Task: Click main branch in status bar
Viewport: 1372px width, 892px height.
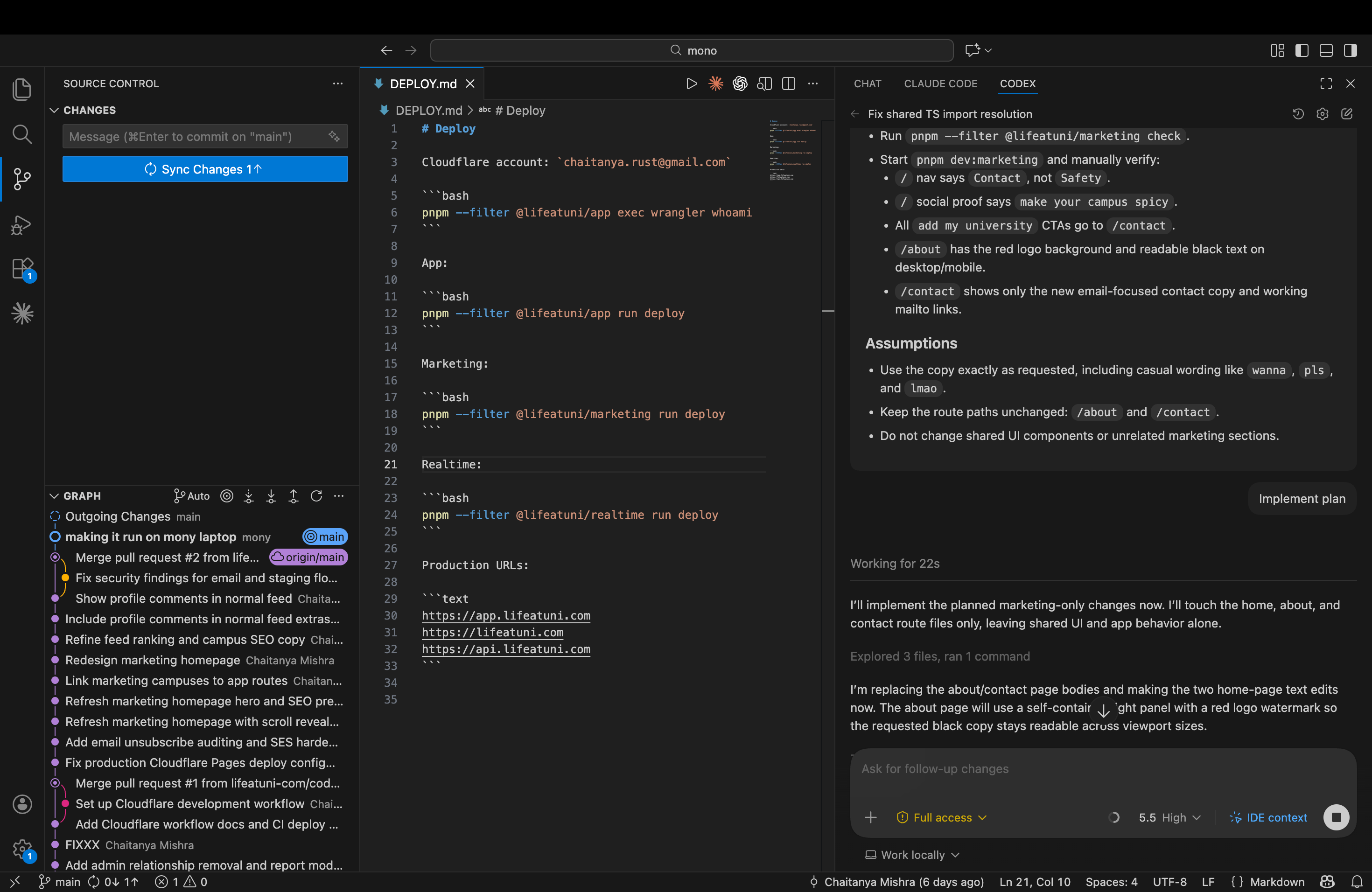Action: [59, 882]
